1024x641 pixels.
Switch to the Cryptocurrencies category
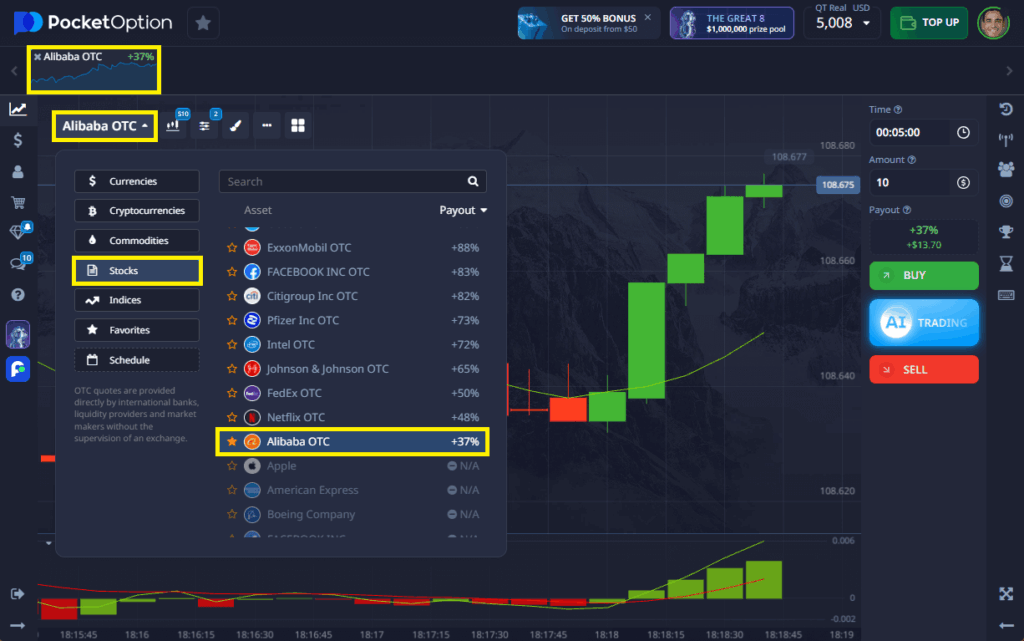pyautogui.click(x=136, y=210)
